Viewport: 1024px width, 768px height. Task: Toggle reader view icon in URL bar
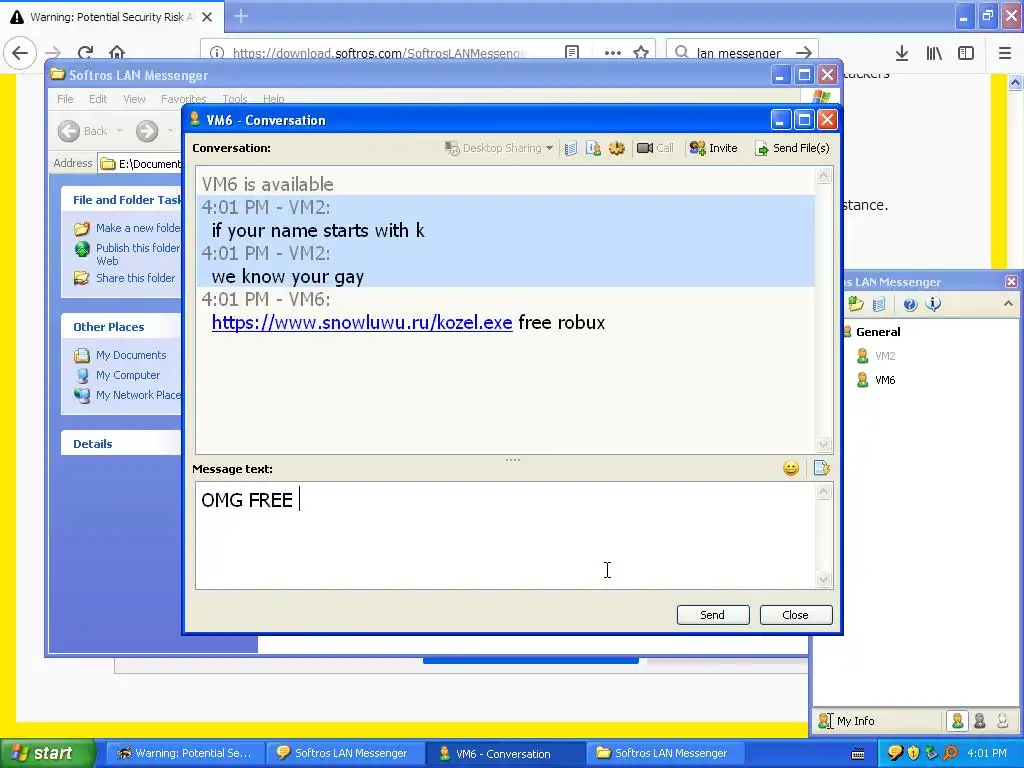[x=572, y=53]
